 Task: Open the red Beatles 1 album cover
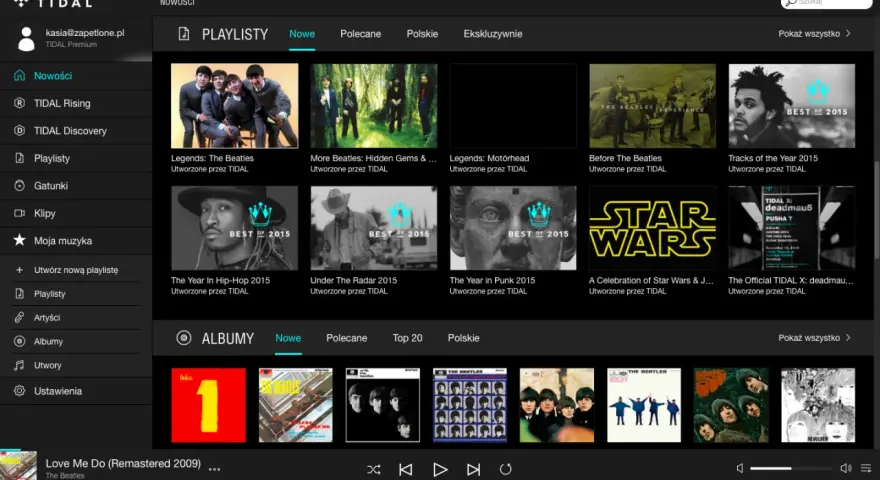(x=208, y=405)
